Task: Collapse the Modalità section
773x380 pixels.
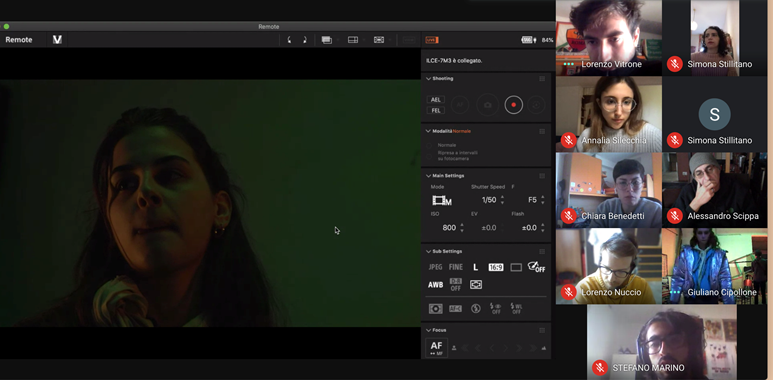Action: pos(428,131)
